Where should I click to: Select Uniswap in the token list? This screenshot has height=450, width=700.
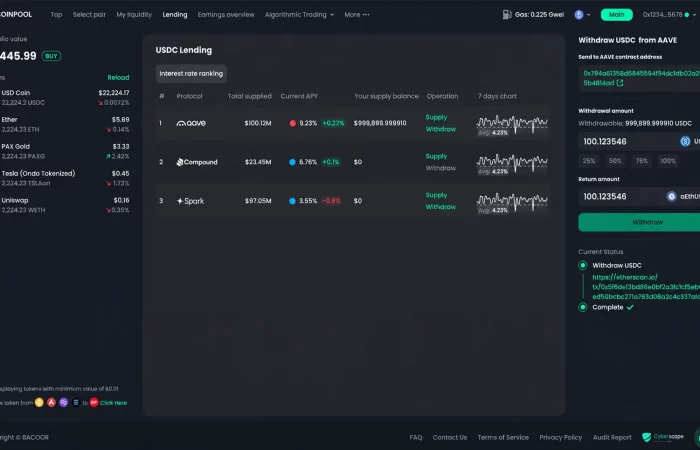click(65, 205)
